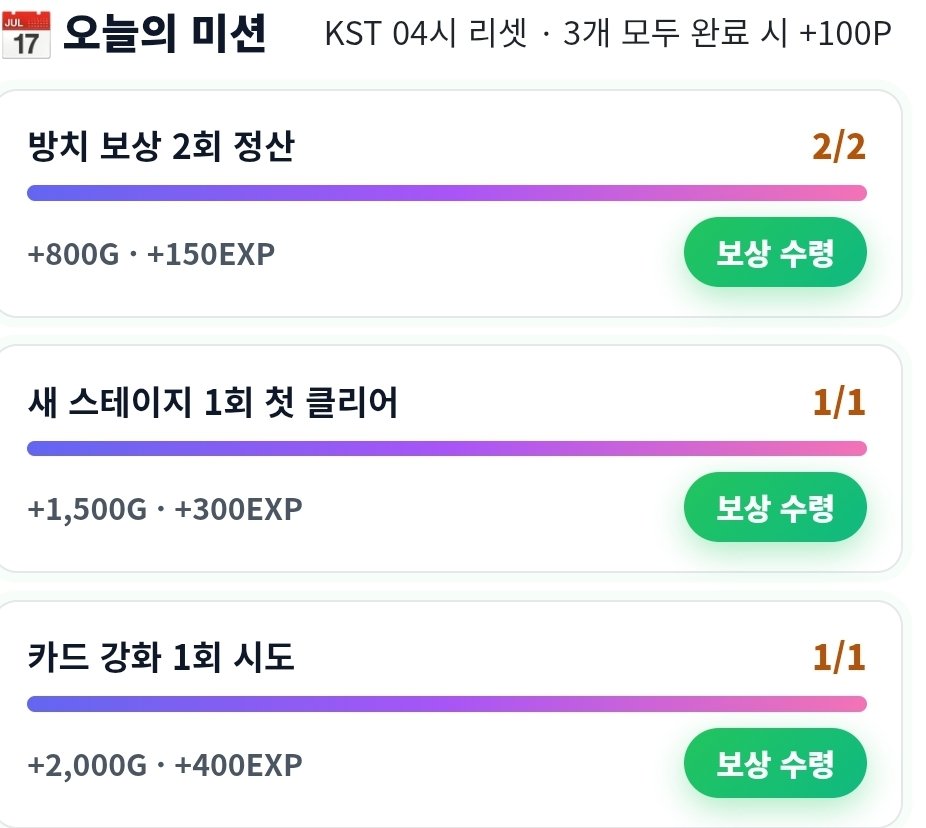This screenshot has width=926, height=828.
Task: Click the 방치 보상 2회 정산 progress bar
Action: pos(447,193)
